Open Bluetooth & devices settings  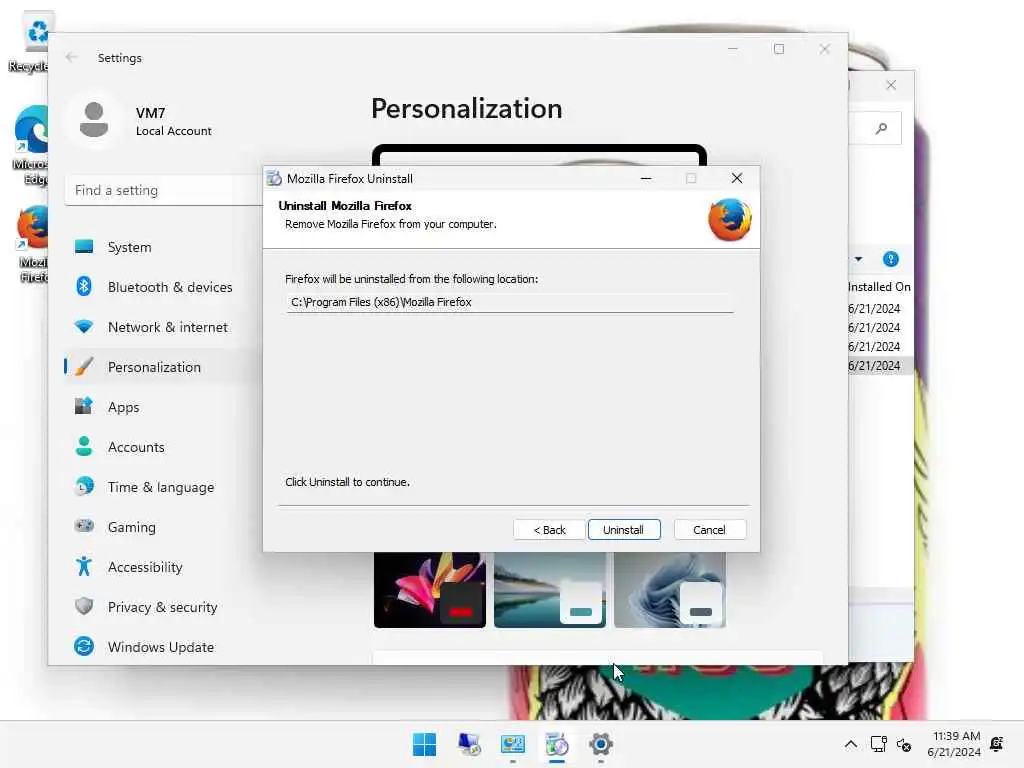(x=163, y=287)
